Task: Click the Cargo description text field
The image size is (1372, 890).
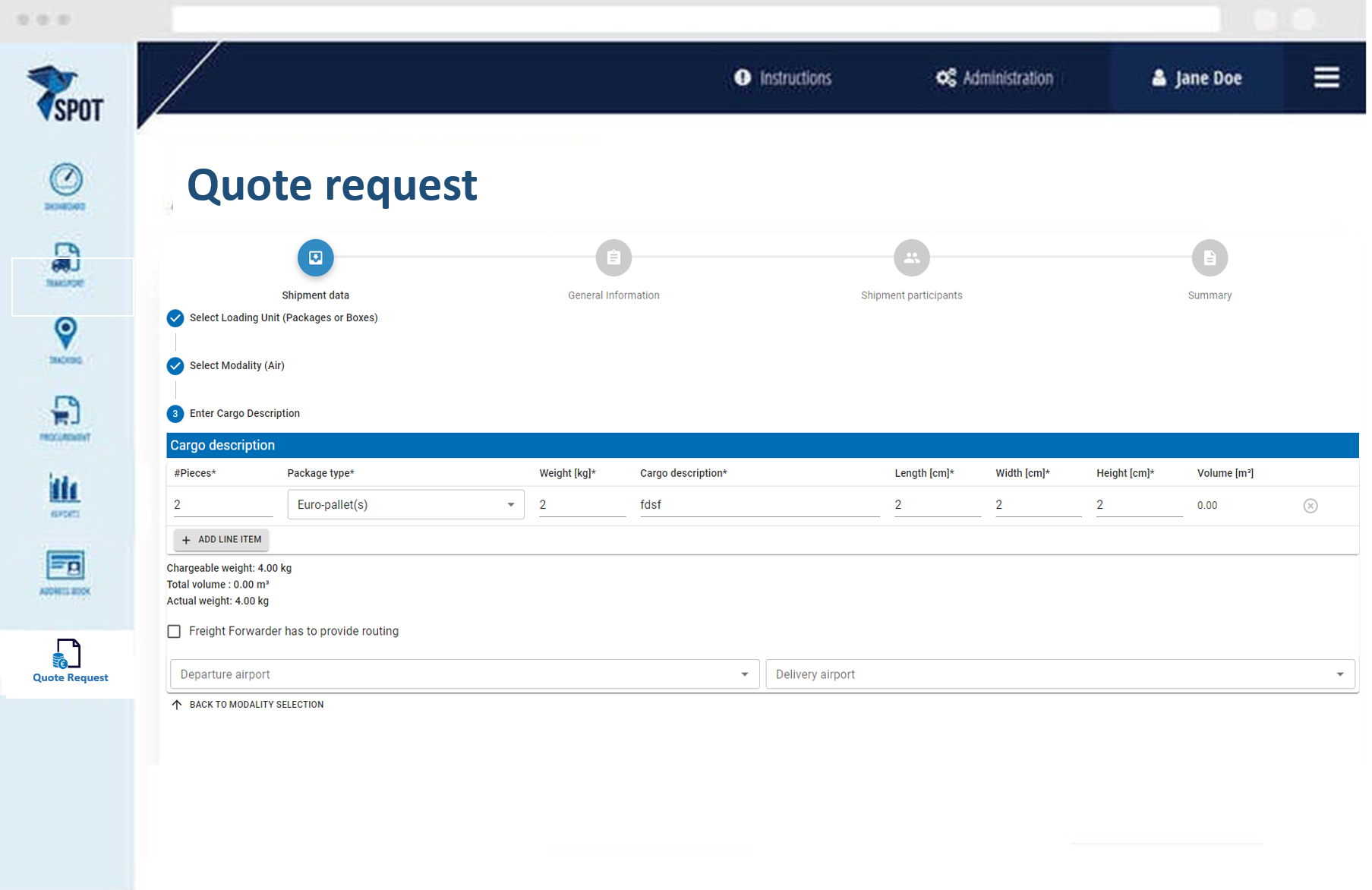Action: [759, 505]
